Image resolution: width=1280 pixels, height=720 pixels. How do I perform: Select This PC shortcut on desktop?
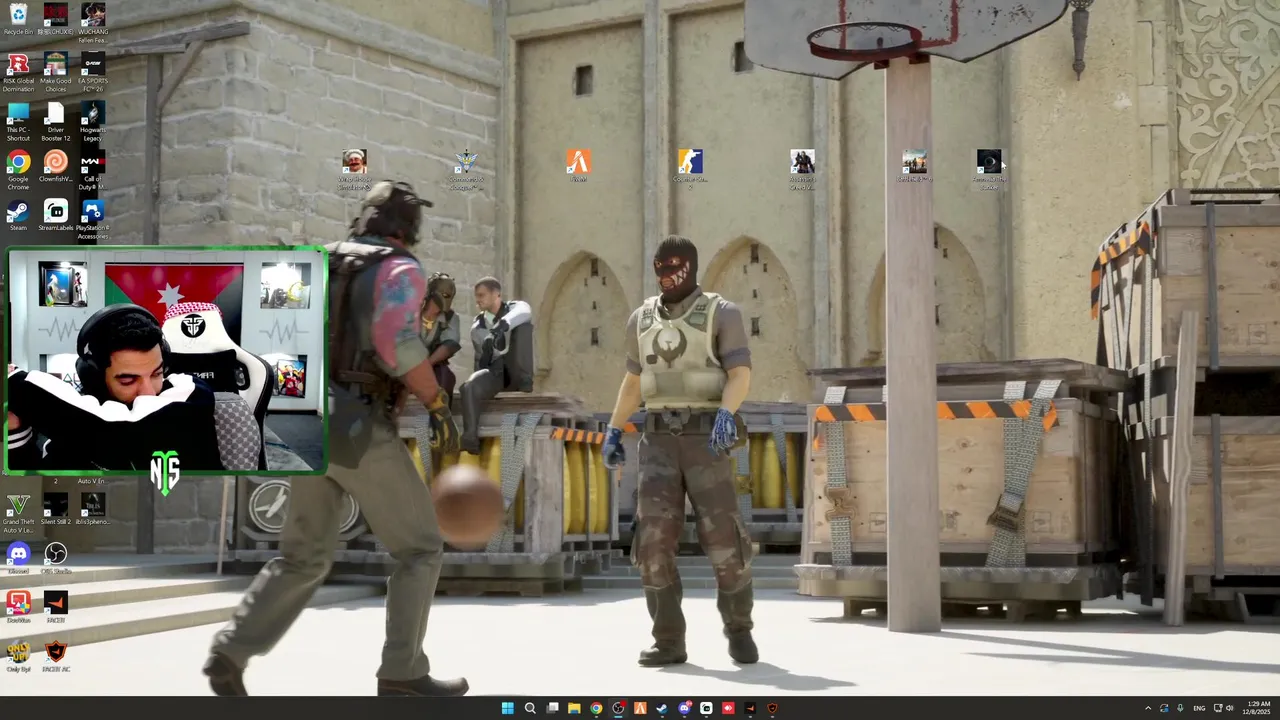(x=18, y=121)
